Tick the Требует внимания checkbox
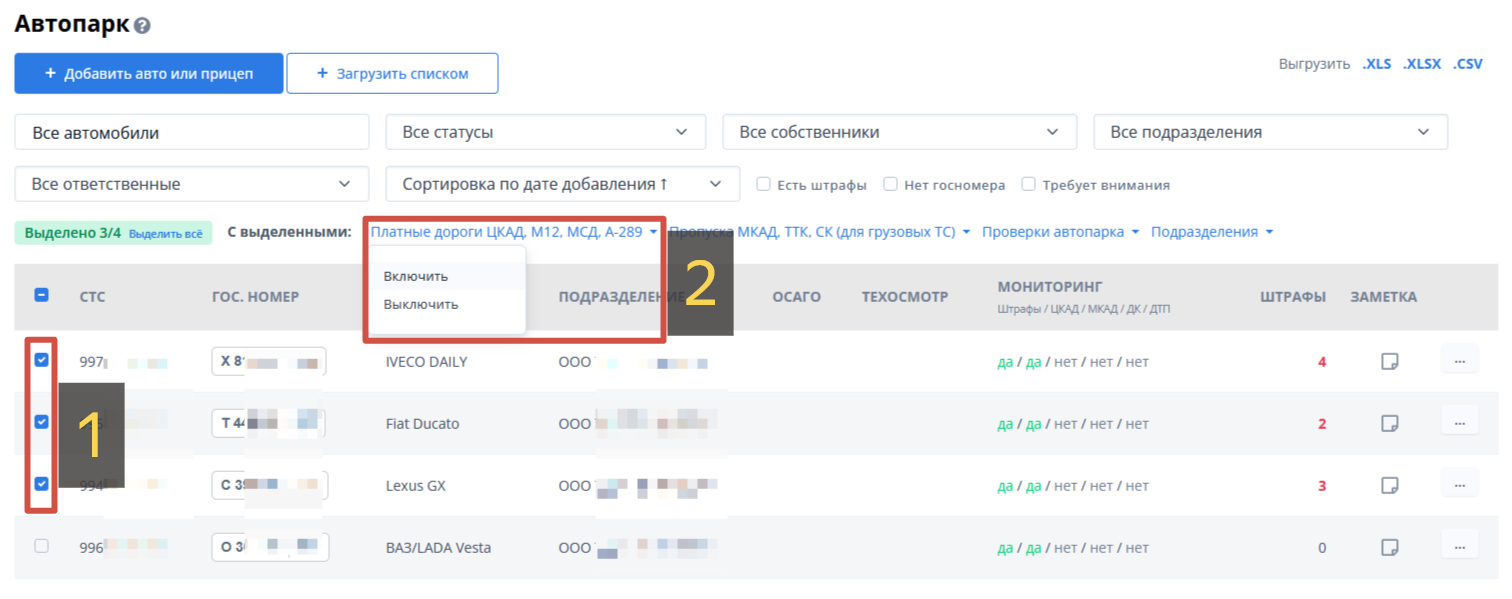The image size is (1512, 599). point(1028,184)
